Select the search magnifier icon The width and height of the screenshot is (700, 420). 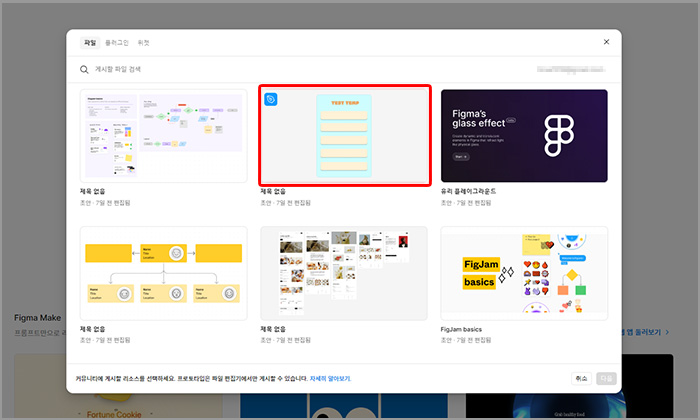(x=84, y=70)
